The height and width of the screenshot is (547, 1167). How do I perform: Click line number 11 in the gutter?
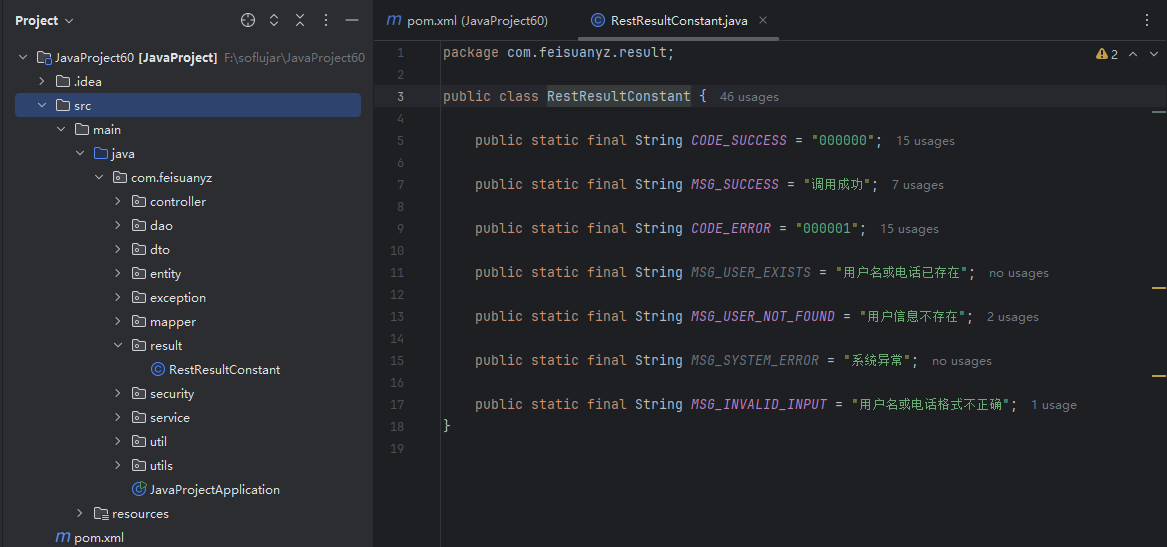tap(396, 272)
